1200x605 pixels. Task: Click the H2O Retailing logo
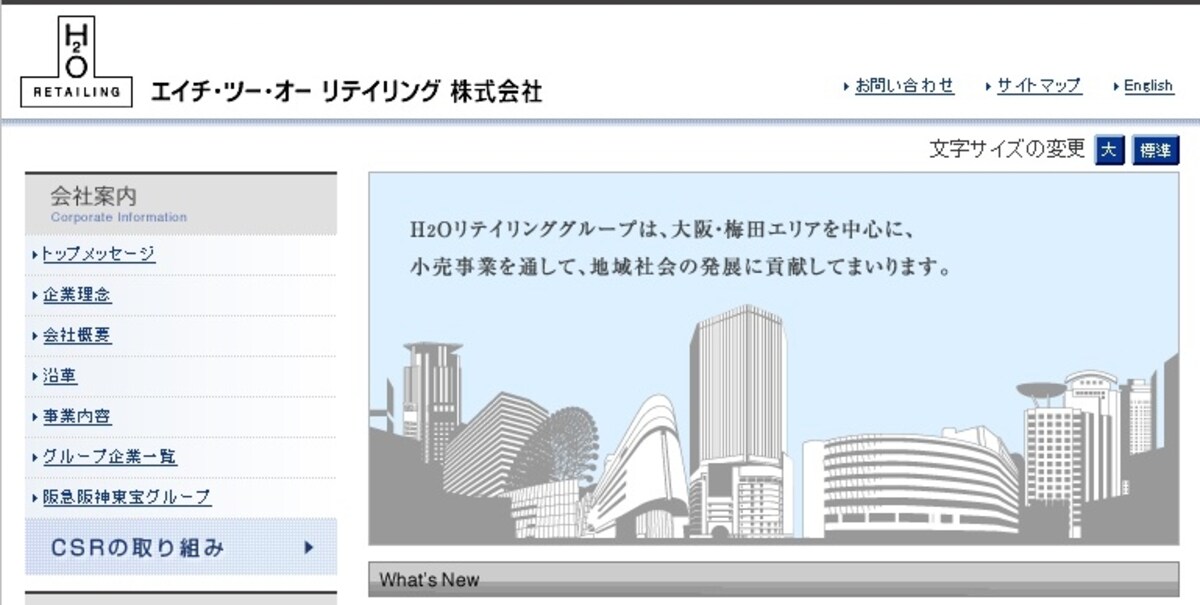point(76,61)
